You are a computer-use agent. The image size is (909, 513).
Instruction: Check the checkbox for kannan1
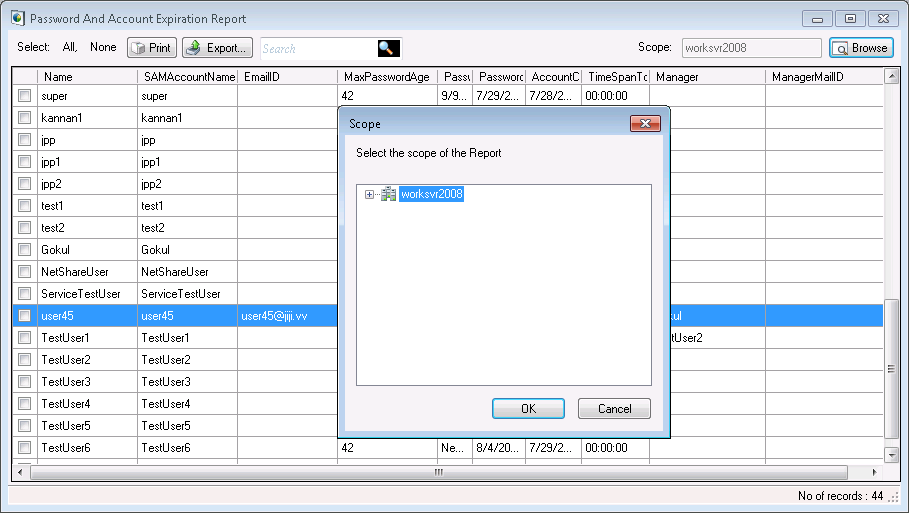point(24,118)
